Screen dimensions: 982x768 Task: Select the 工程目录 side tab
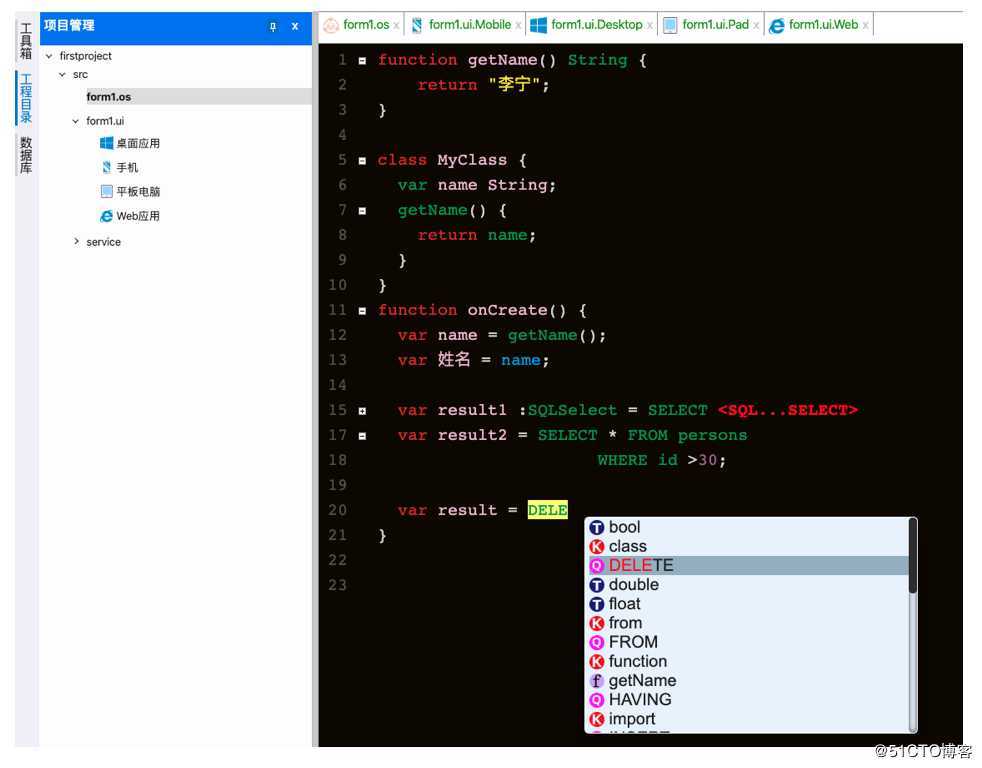click(x=26, y=98)
